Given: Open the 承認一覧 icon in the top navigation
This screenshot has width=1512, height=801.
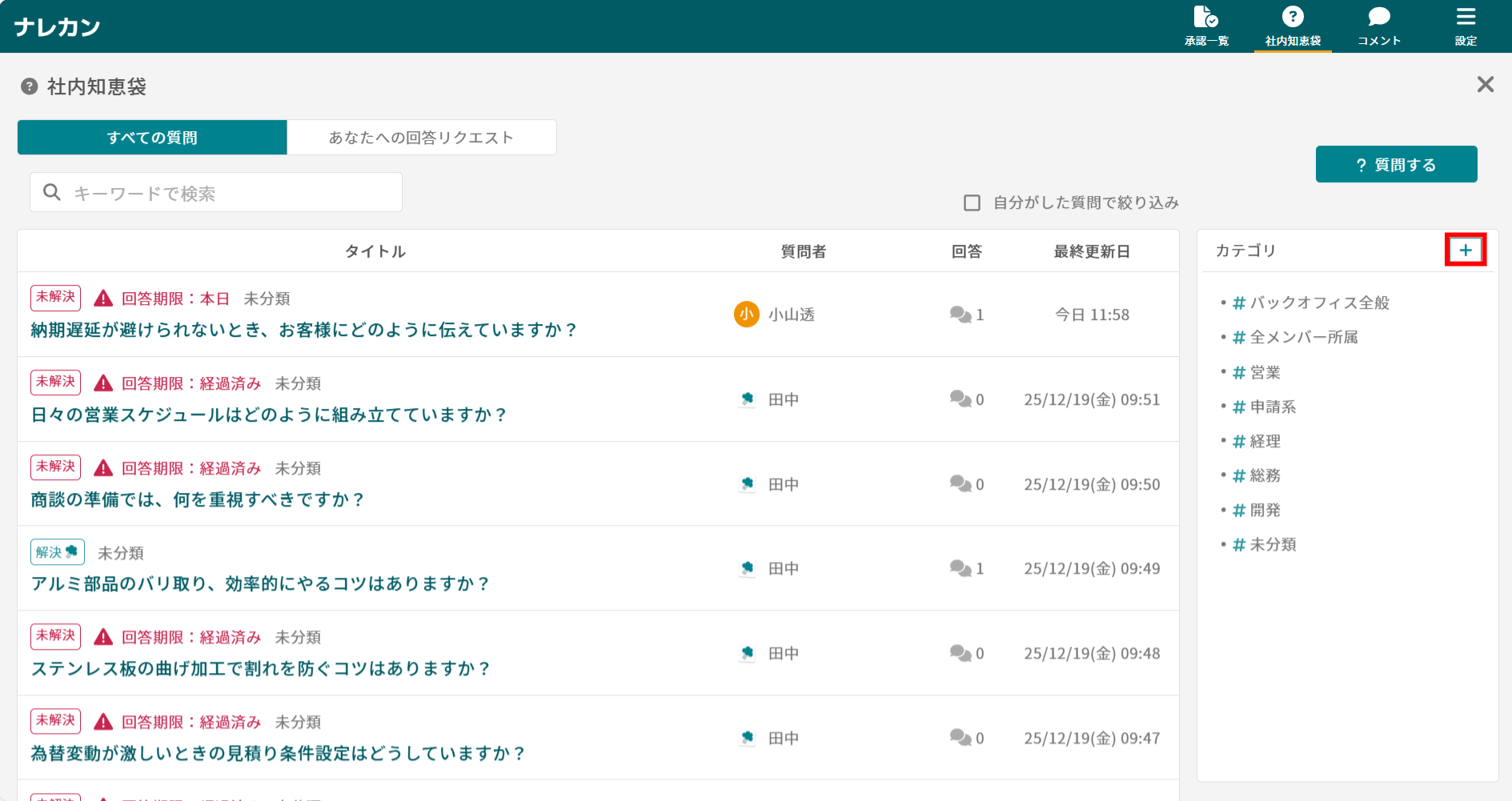Looking at the screenshot, I should pos(1205,18).
